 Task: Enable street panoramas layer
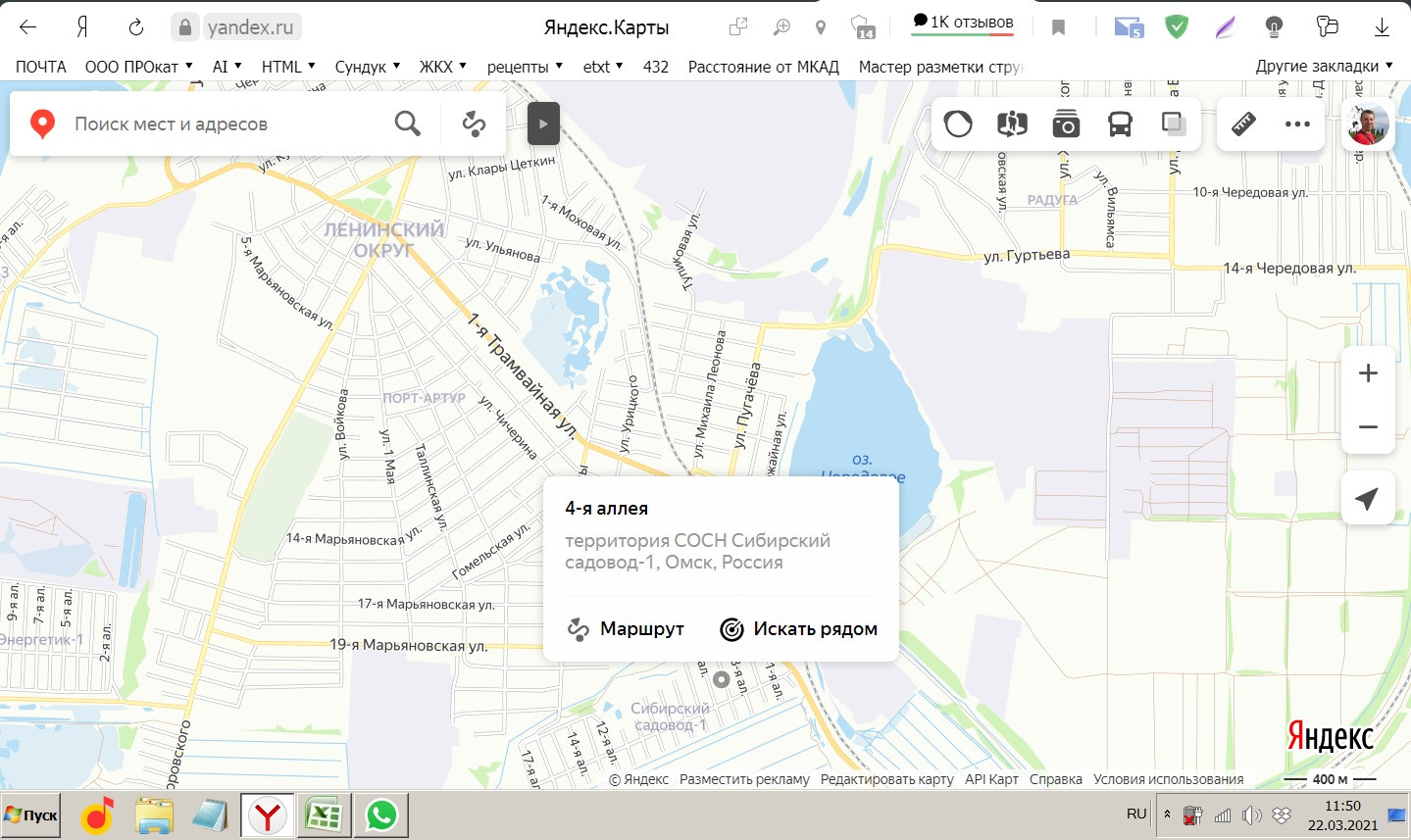coord(1012,124)
